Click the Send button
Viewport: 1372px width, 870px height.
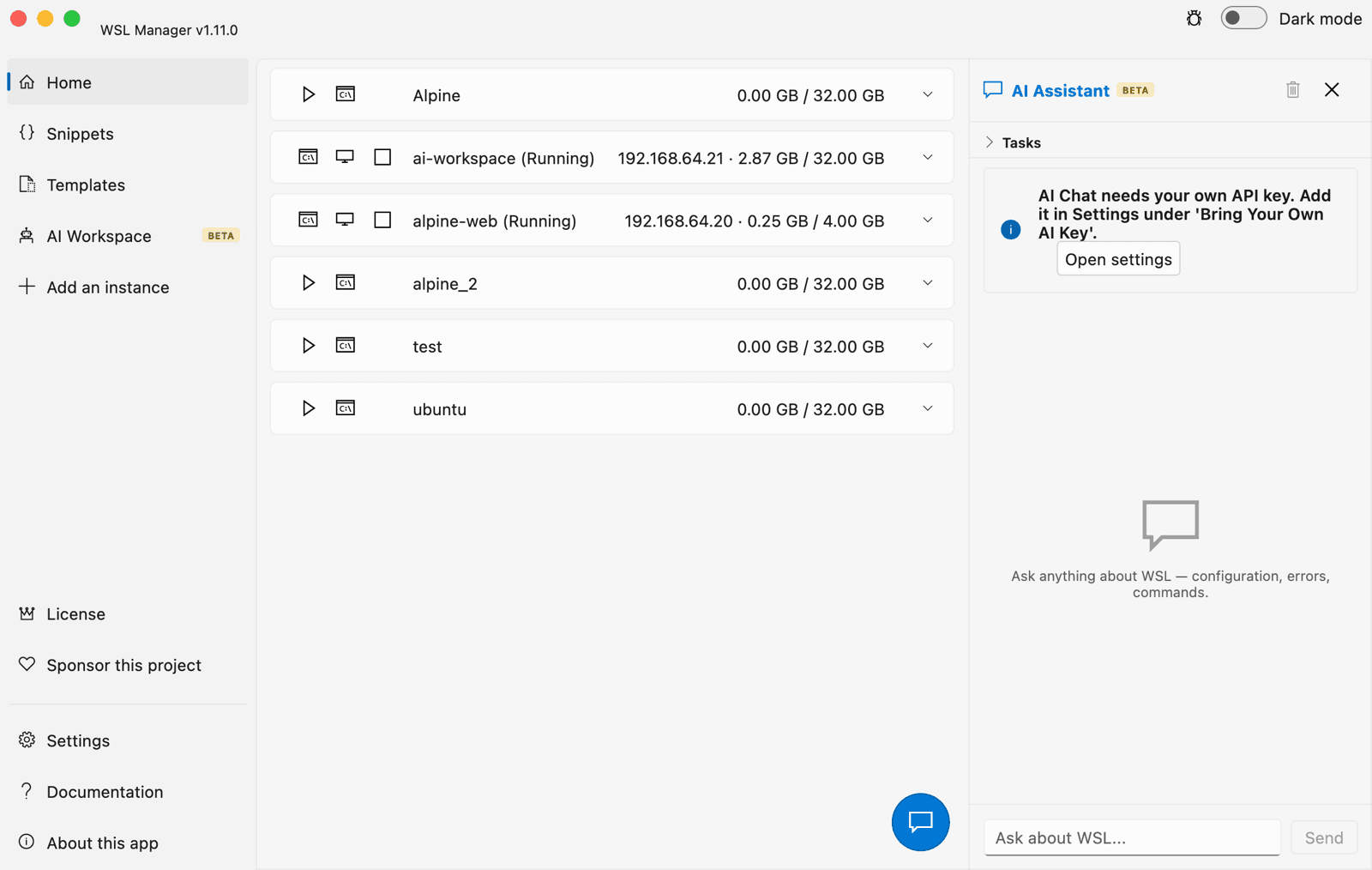[1324, 837]
